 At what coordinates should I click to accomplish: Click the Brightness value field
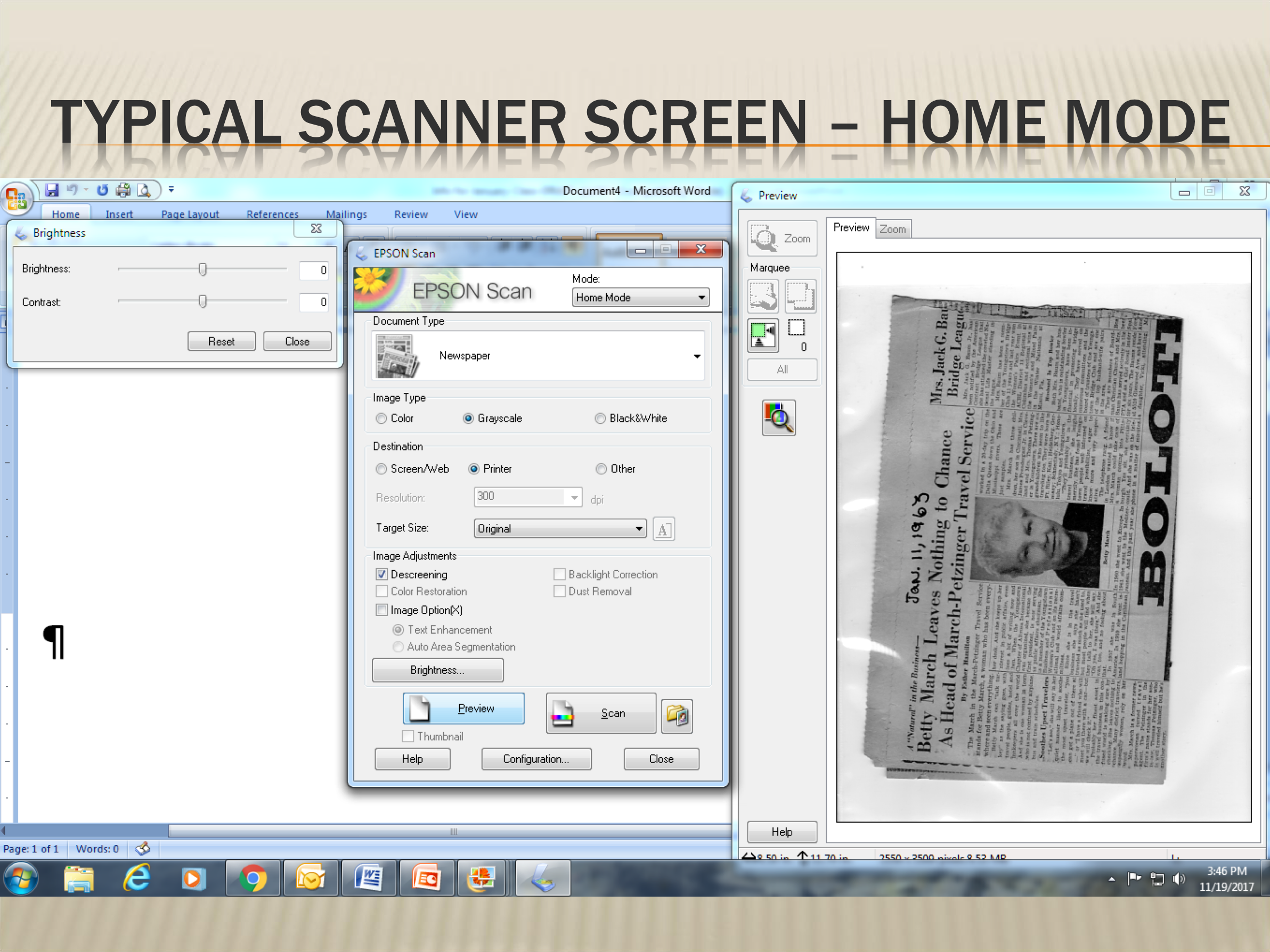coord(313,270)
